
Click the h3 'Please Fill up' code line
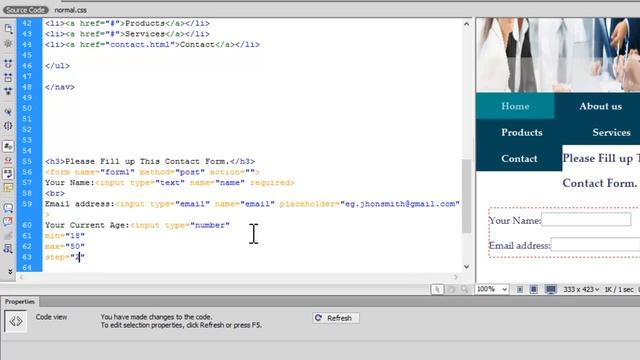coord(150,162)
